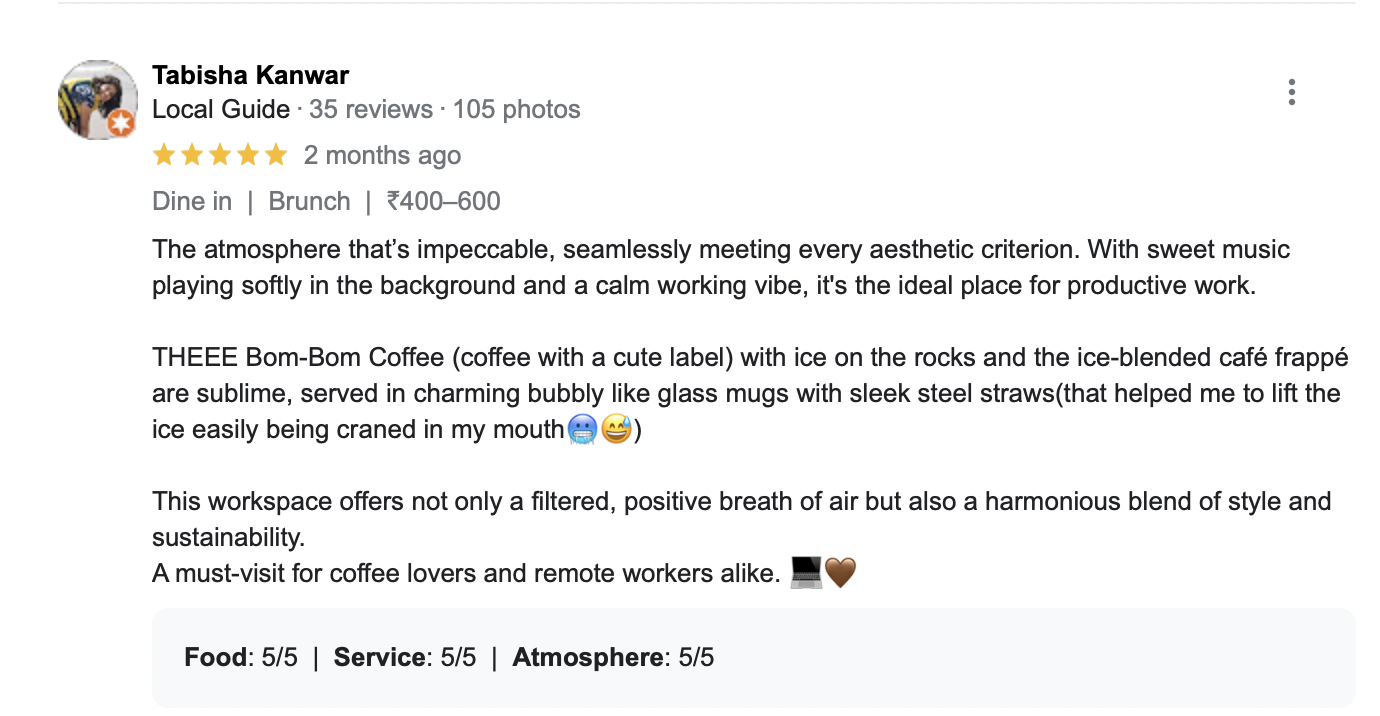Click the brown heart emoji
The width and height of the screenshot is (1380, 716).
(x=841, y=573)
